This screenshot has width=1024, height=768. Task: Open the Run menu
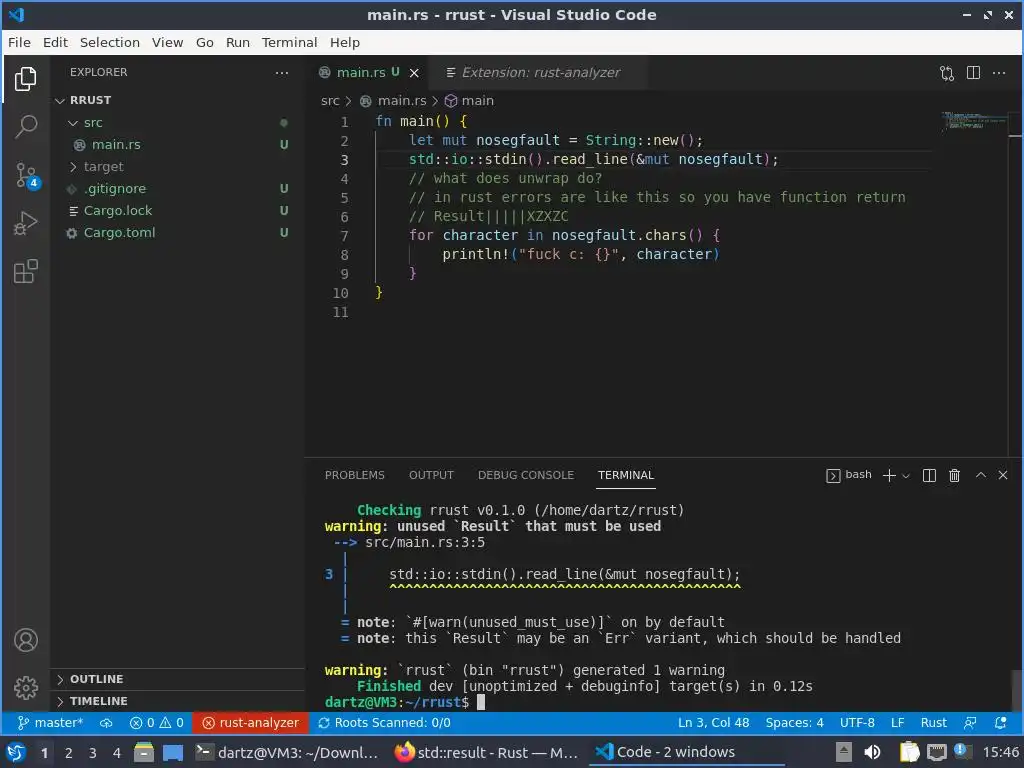point(238,42)
